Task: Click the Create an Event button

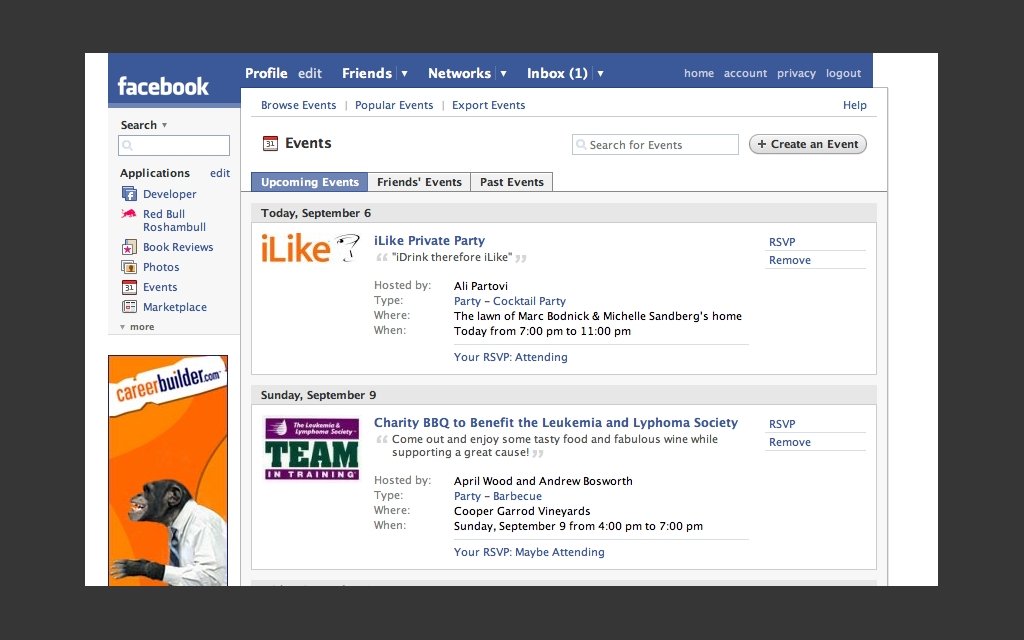Action: point(808,144)
